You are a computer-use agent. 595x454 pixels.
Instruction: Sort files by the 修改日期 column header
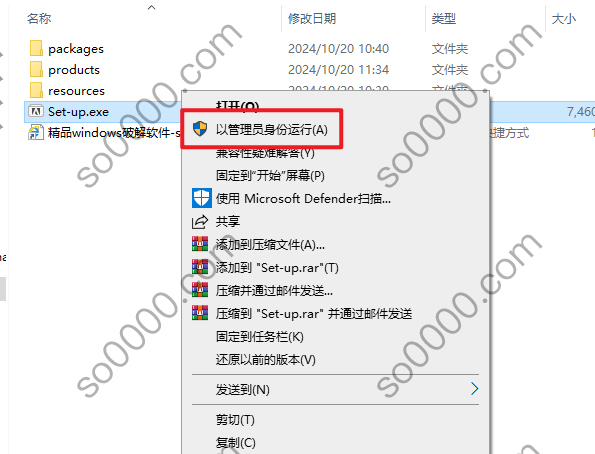(312, 18)
